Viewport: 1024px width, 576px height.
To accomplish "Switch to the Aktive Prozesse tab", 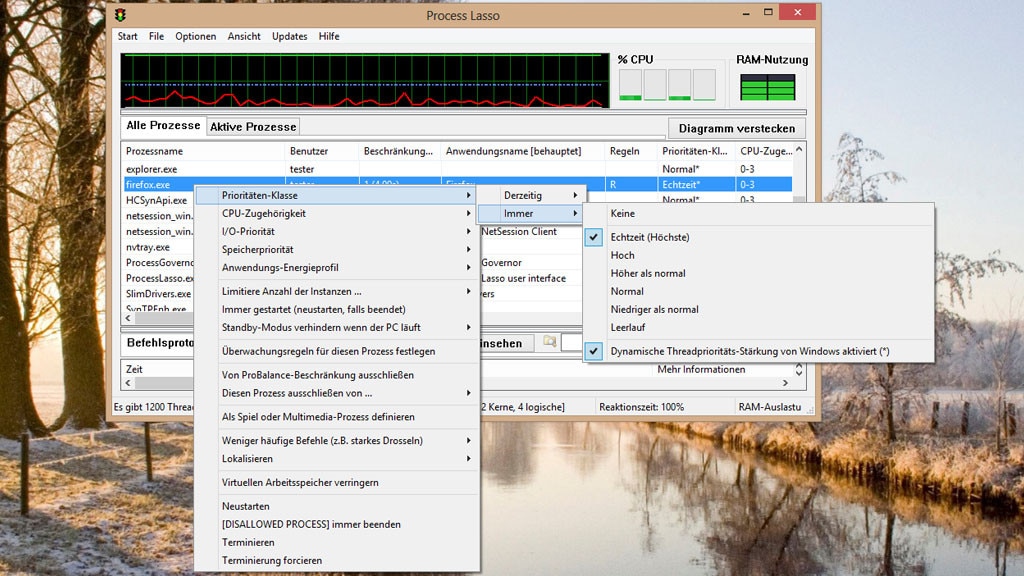I will [253, 127].
